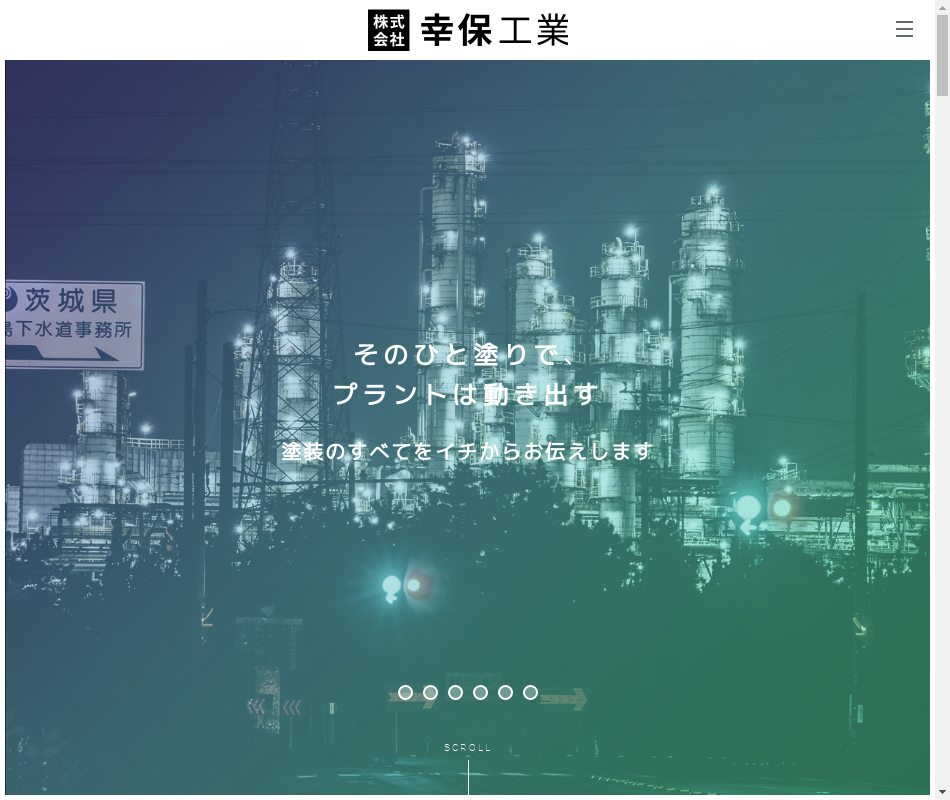The height and width of the screenshot is (800, 950).
Task: Click the vertical line below SCROLL
Action: point(468,777)
